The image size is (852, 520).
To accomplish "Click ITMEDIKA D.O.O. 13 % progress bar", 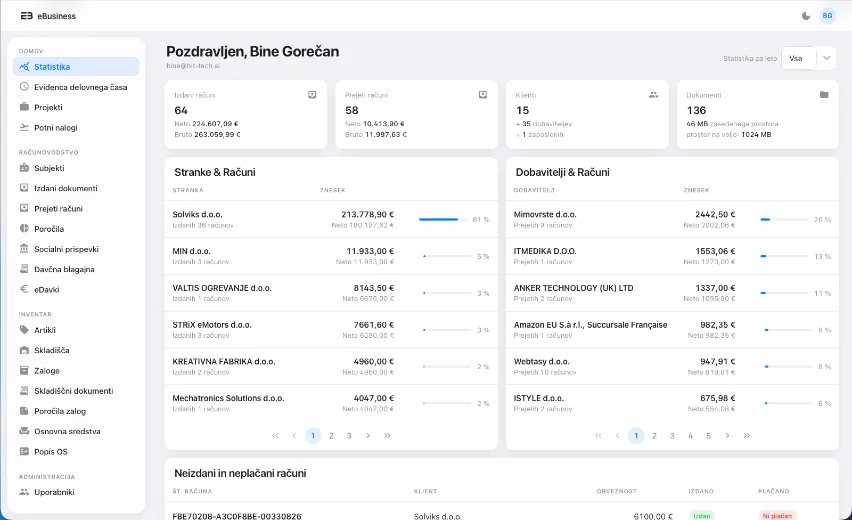I will point(784,256).
